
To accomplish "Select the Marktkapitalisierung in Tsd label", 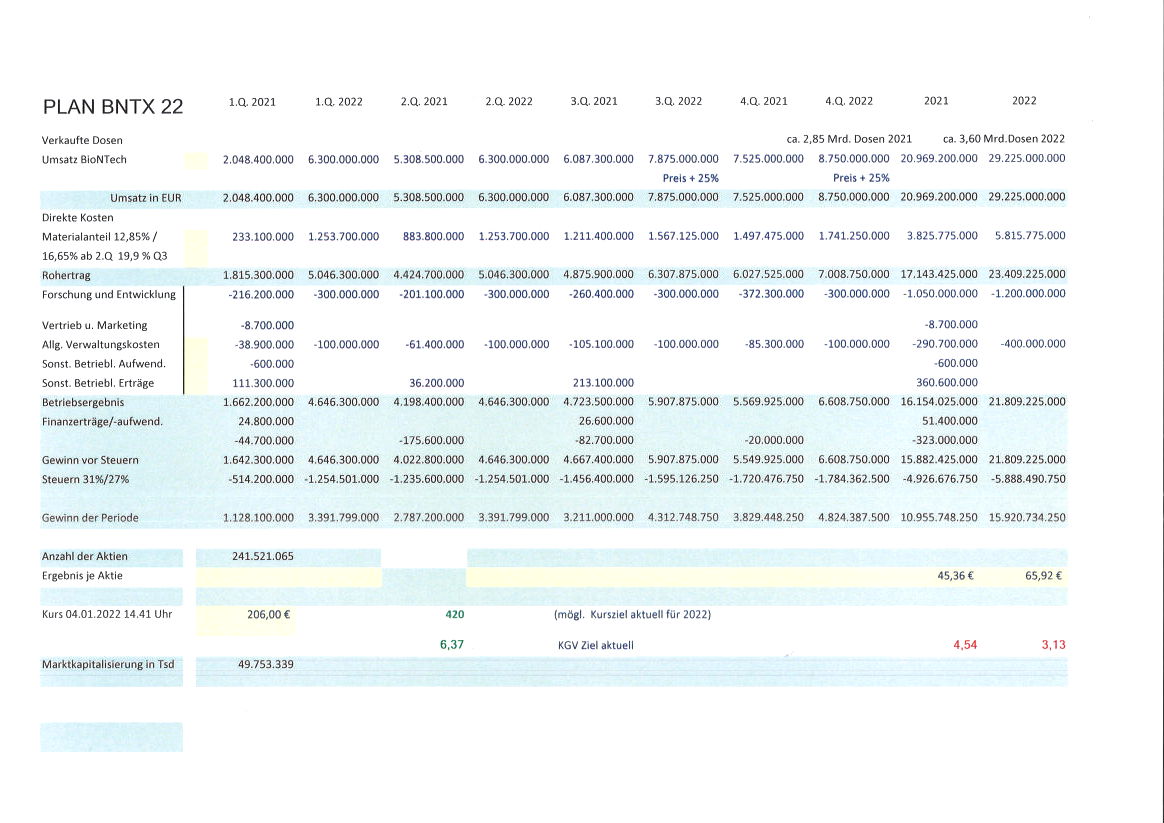I will tap(107, 664).
